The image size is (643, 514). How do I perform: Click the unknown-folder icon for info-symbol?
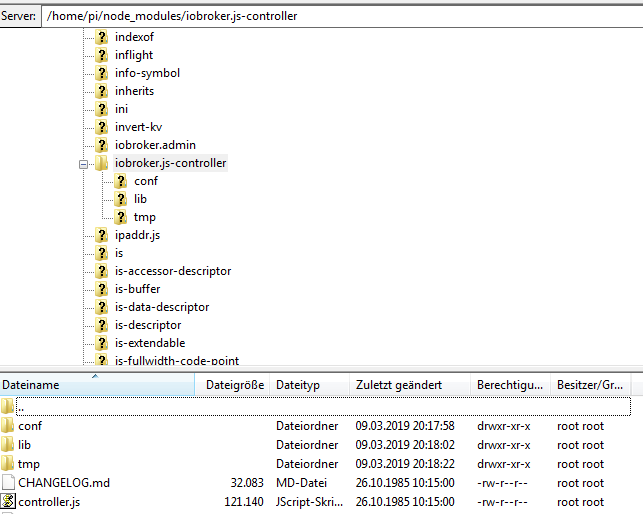[101, 73]
